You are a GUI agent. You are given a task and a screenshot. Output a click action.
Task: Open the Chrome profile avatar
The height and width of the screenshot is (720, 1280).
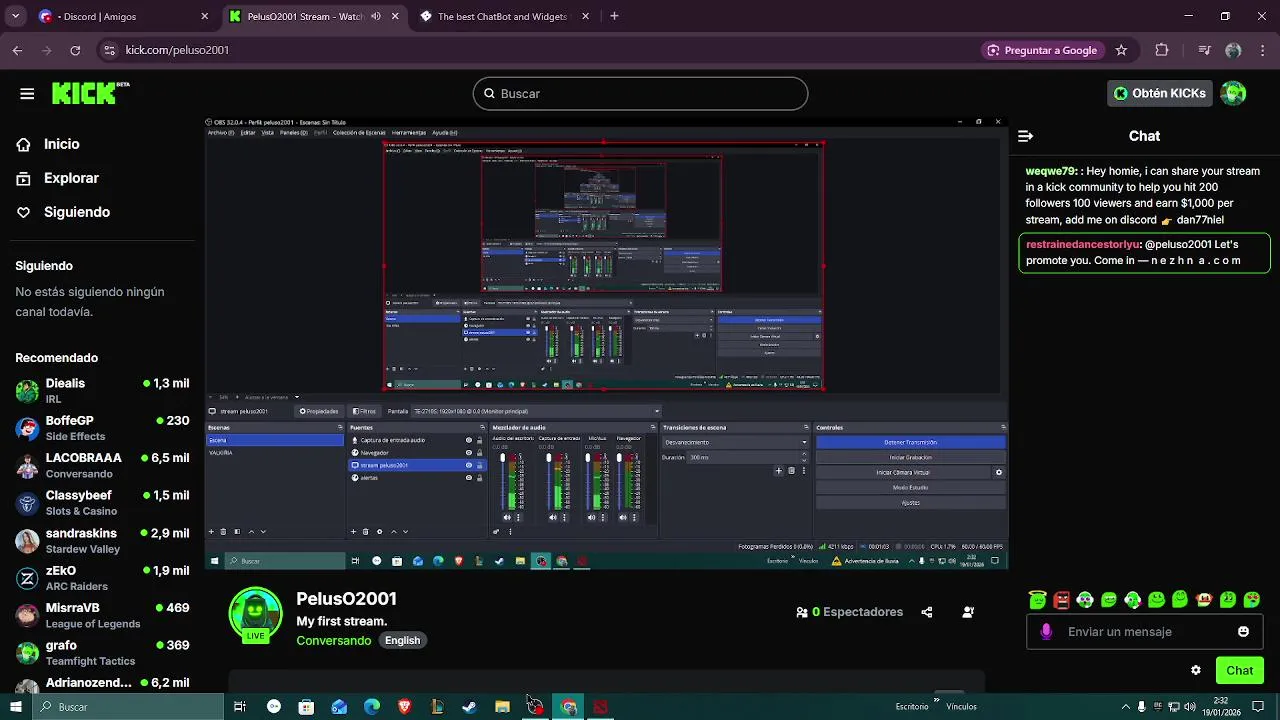click(1233, 50)
